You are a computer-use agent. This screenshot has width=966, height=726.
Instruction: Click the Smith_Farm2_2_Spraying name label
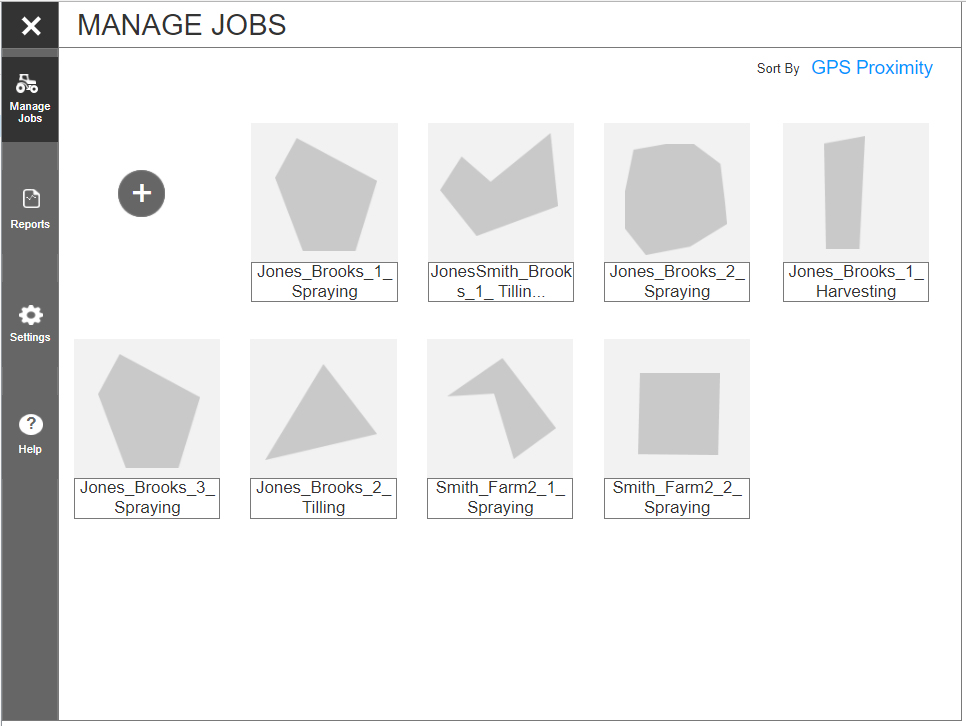coord(677,498)
